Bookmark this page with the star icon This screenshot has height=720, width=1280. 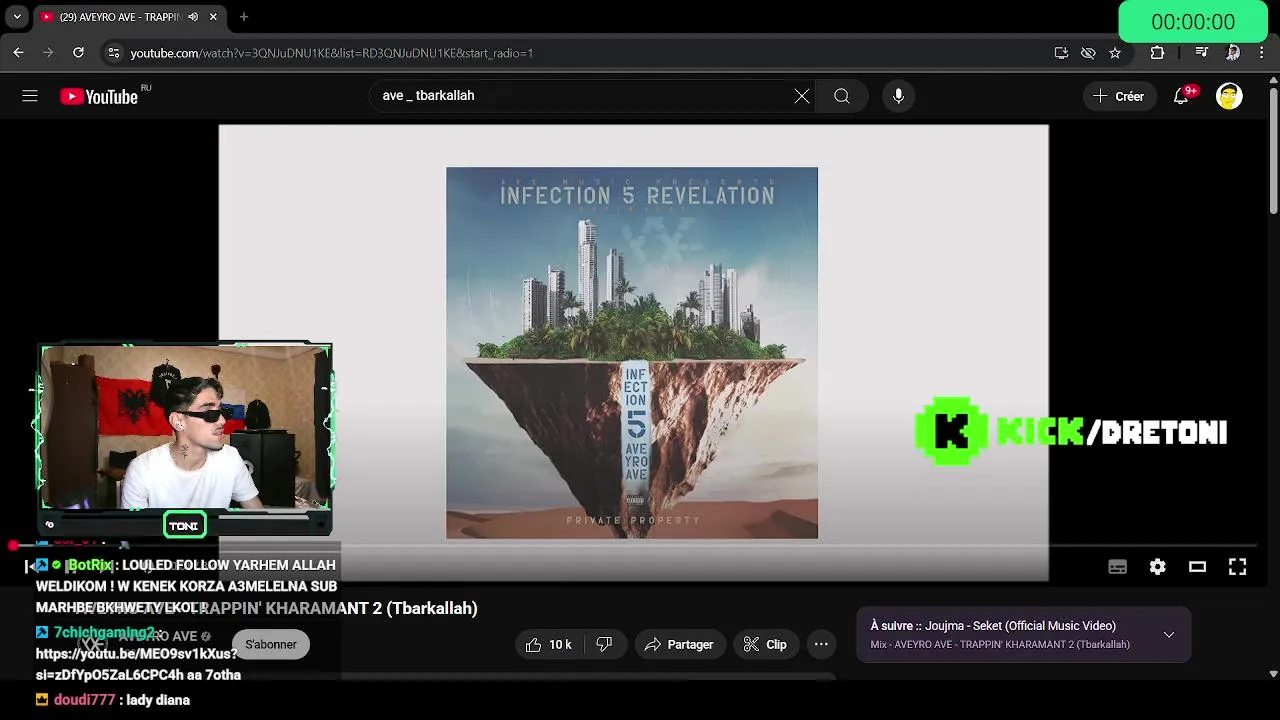1115,53
